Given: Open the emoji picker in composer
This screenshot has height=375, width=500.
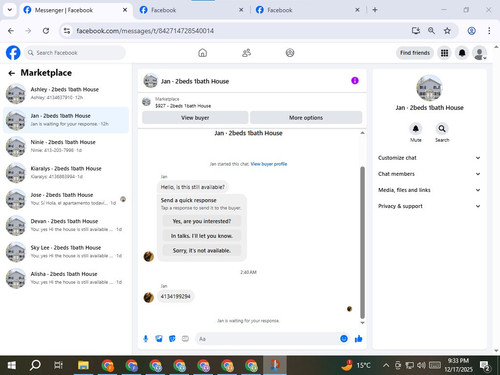Looking at the screenshot, I should (344, 339).
